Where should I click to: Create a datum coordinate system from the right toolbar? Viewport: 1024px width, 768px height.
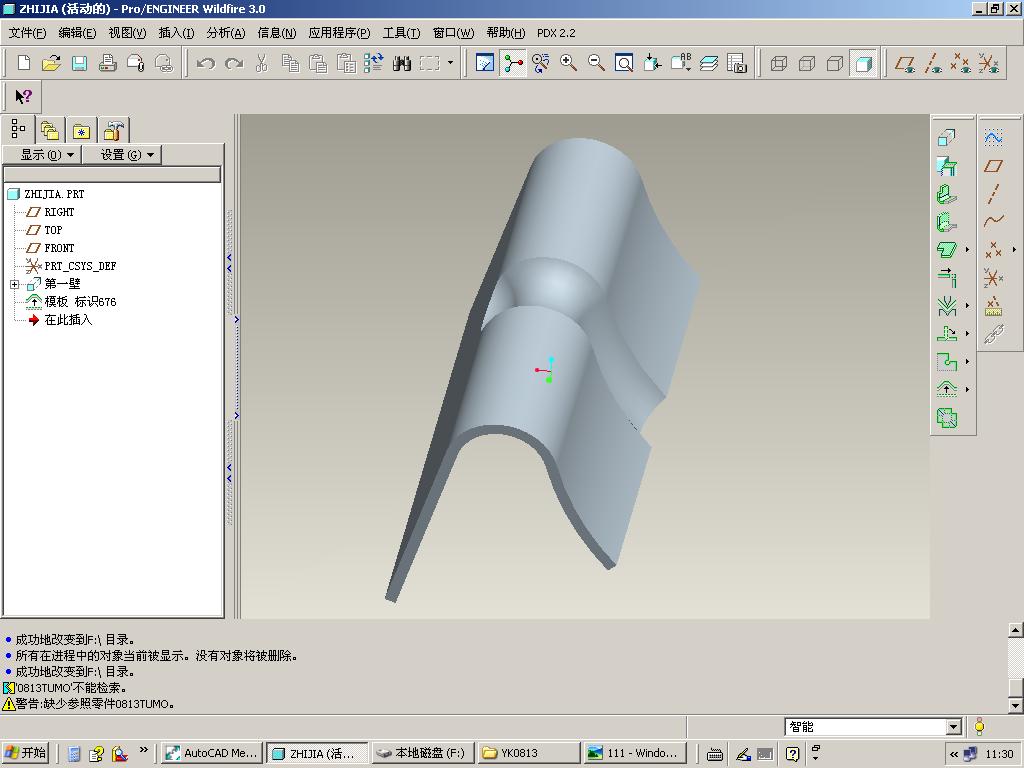tap(993, 278)
